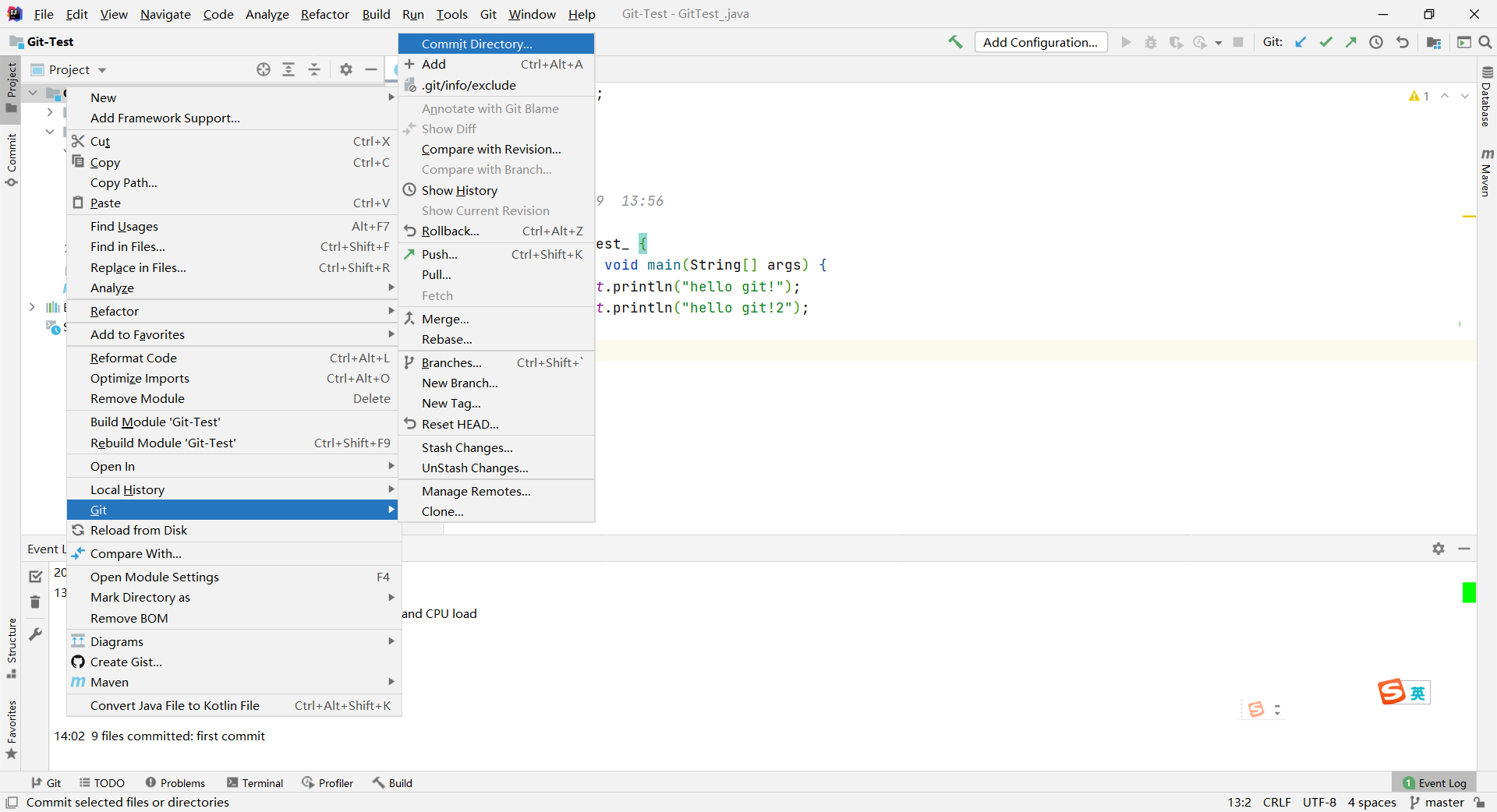The height and width of the screenshot is (812, 1497).
Task: Click the master branch widget in status bar
Action: [1437, 802]
